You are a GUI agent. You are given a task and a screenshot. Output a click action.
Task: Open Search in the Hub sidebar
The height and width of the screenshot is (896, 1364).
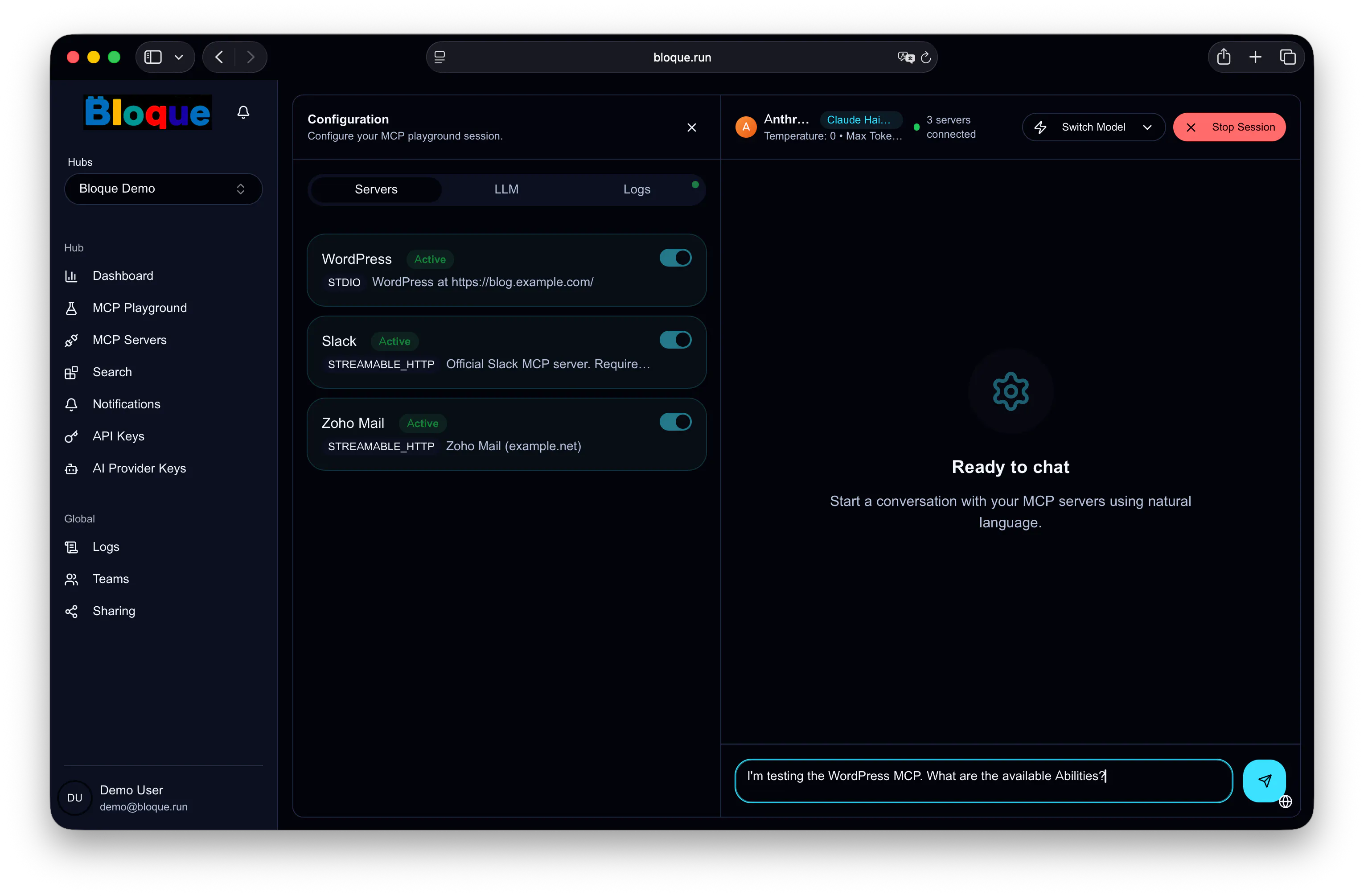[112, 372]
